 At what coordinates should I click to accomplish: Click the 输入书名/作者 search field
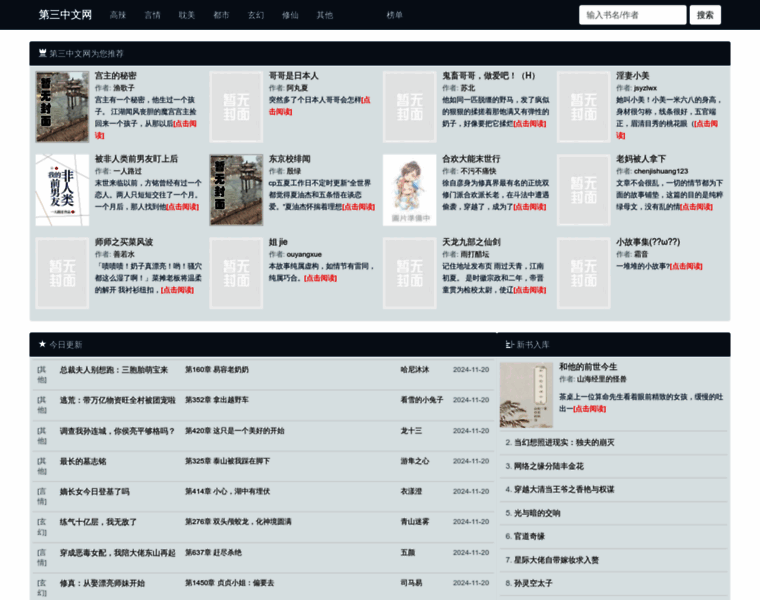click(632, 15)
